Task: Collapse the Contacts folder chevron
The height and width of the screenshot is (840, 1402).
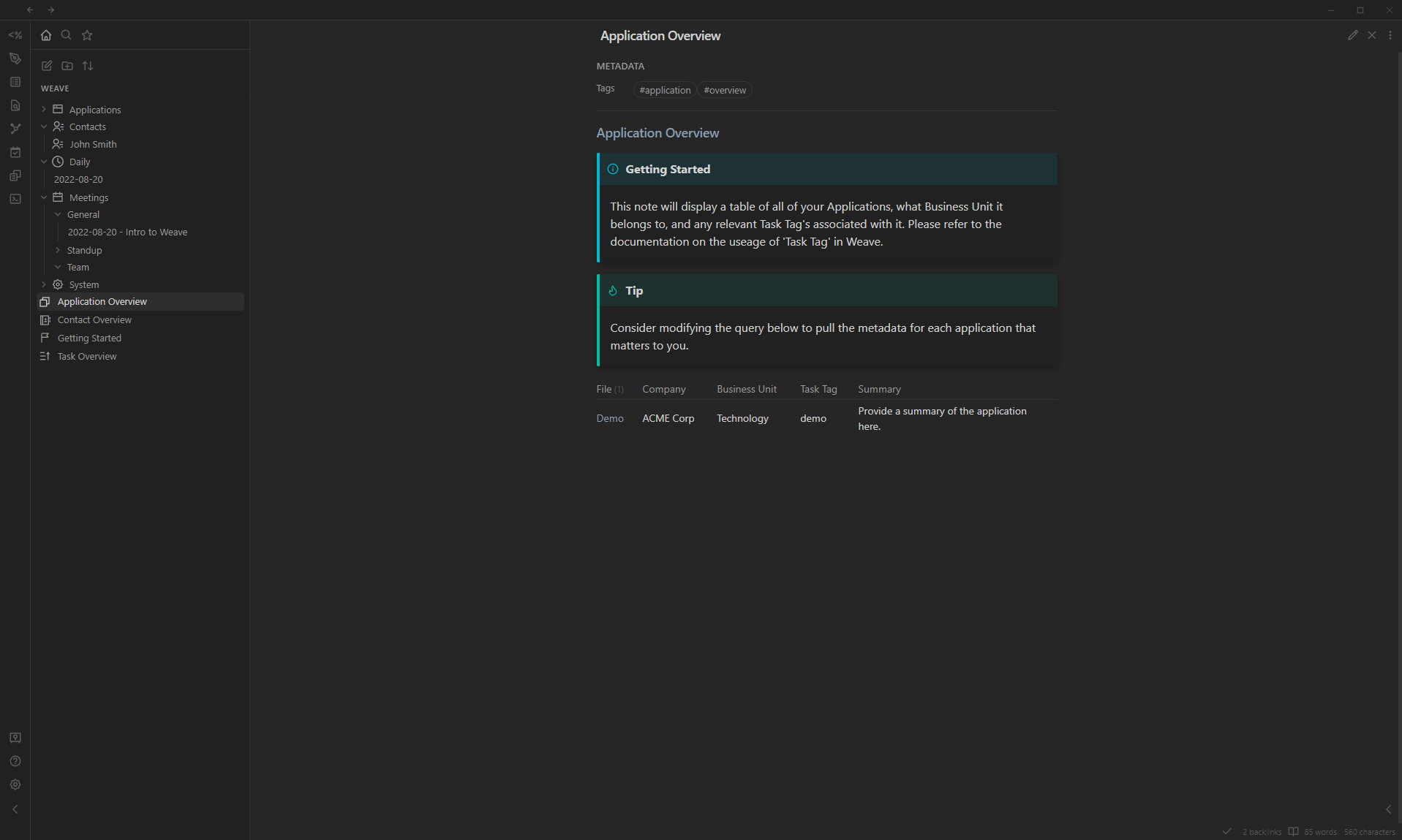Action: tap(44, 126)
